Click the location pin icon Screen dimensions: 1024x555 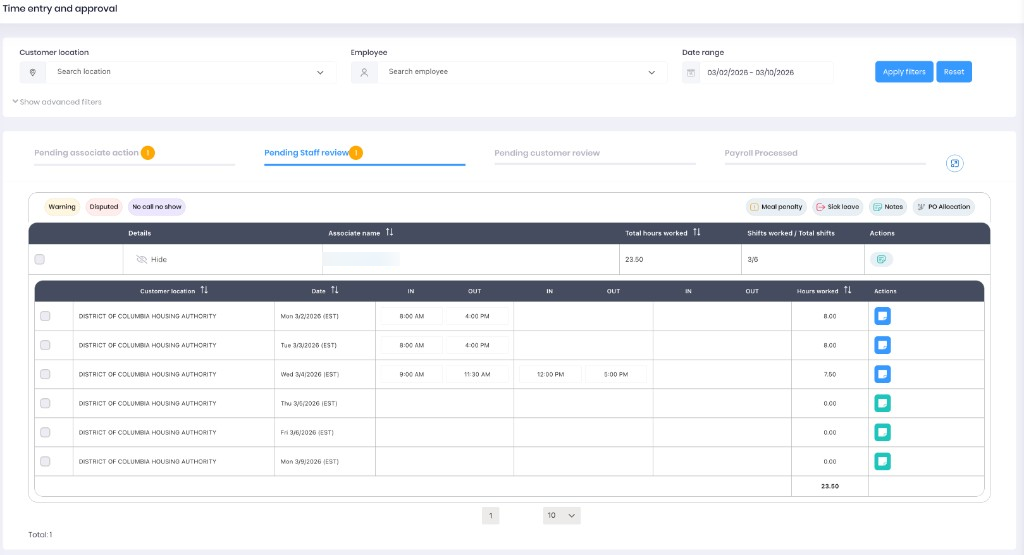coord(33,72)
